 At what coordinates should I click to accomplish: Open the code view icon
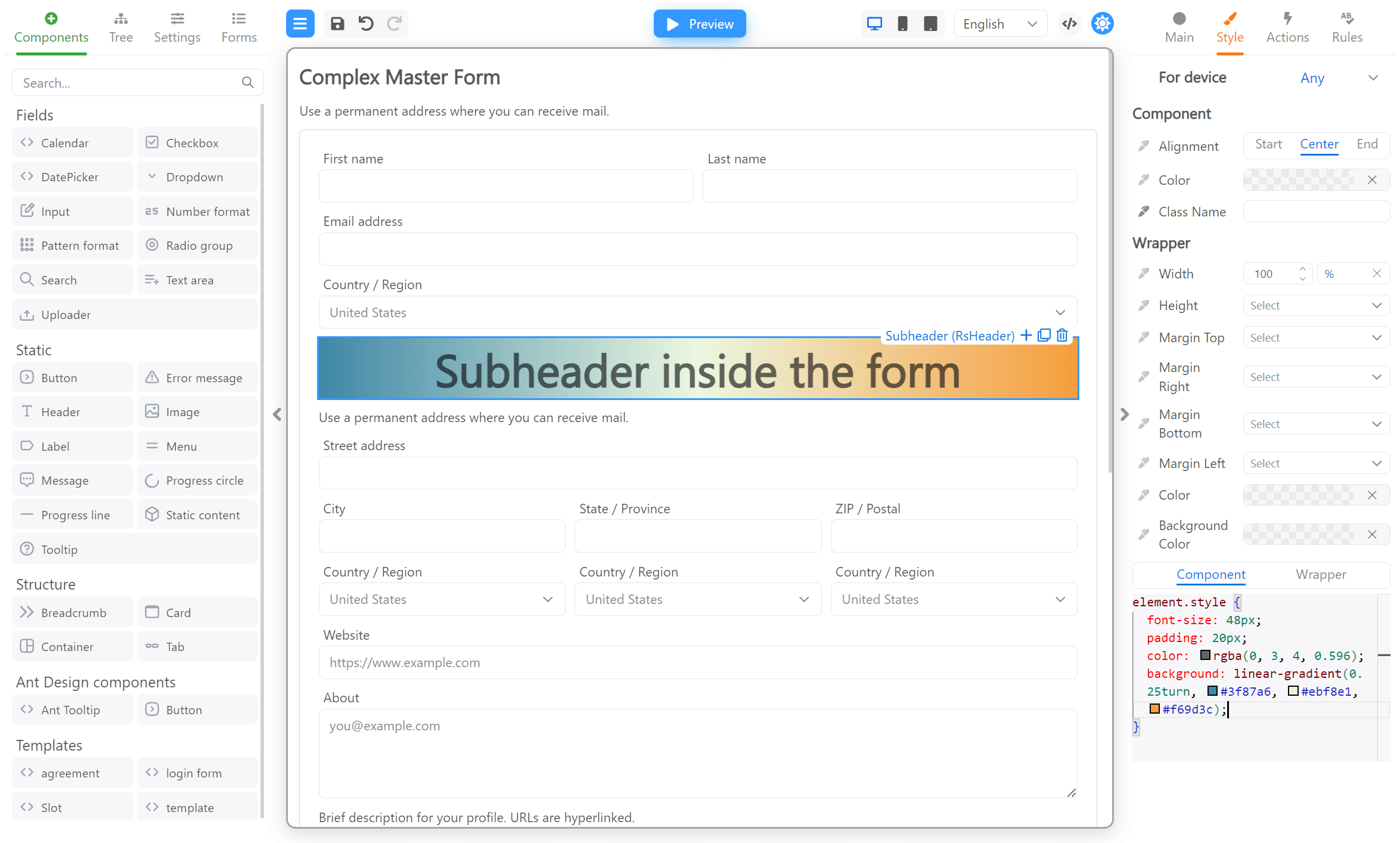click(x=1069, y=24)
